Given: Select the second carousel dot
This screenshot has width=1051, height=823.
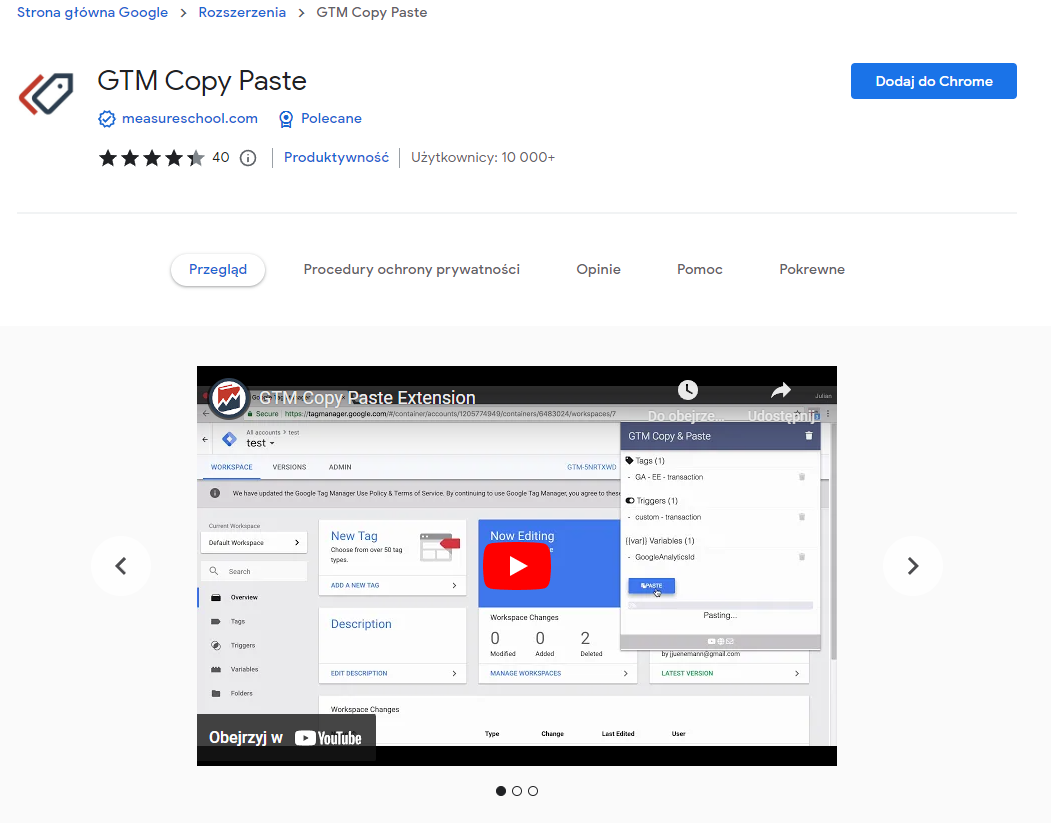Looking at the screenshot, I should coord(517,791).
